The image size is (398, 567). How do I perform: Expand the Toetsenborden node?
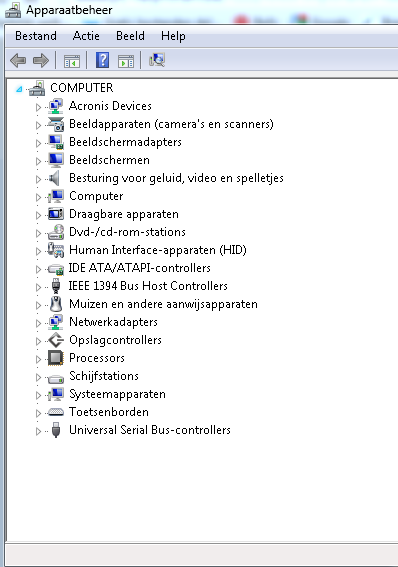pos(38,413)
